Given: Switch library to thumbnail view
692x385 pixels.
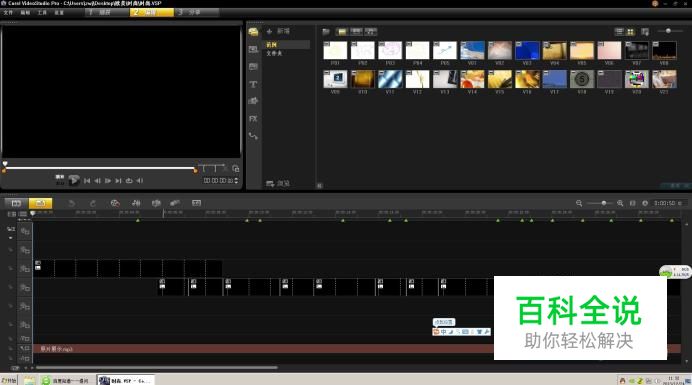Looking at the screenshot, I should (631, 32).
